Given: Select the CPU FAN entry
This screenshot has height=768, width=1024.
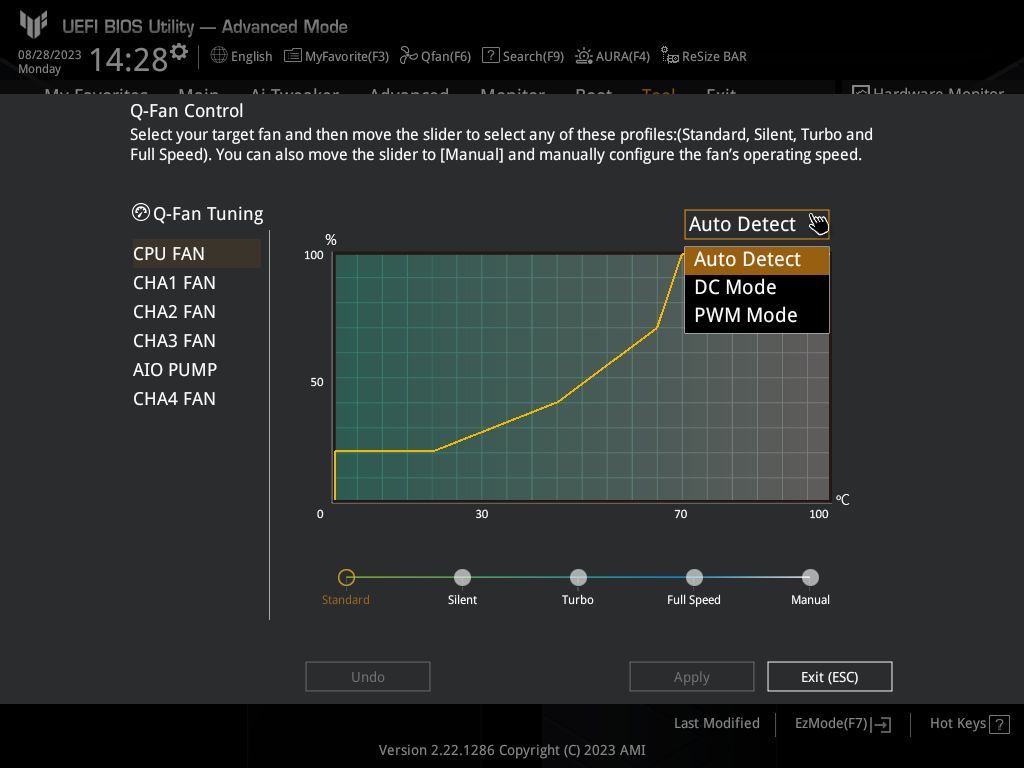Looking at the screenshot, I should (196, 253).
